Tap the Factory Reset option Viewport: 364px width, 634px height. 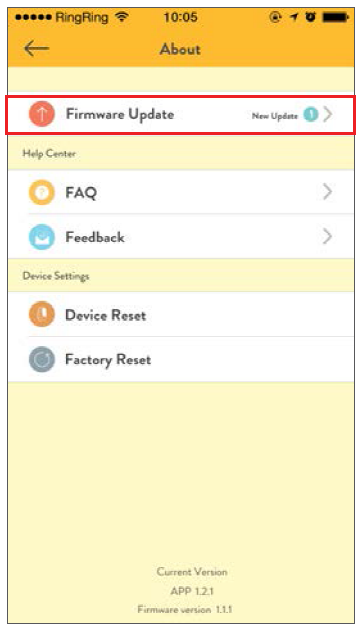(x=181, y=359)
